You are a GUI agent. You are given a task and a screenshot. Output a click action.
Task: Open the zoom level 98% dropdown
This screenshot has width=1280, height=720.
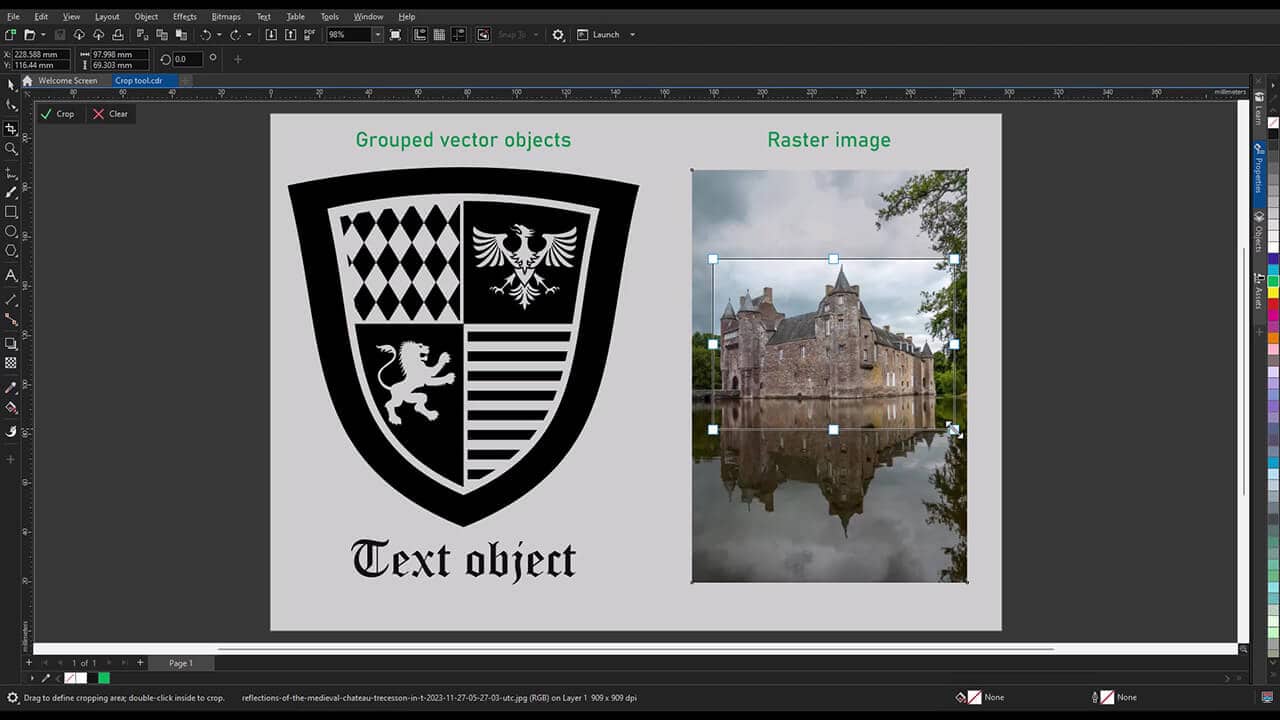(377, 34)
